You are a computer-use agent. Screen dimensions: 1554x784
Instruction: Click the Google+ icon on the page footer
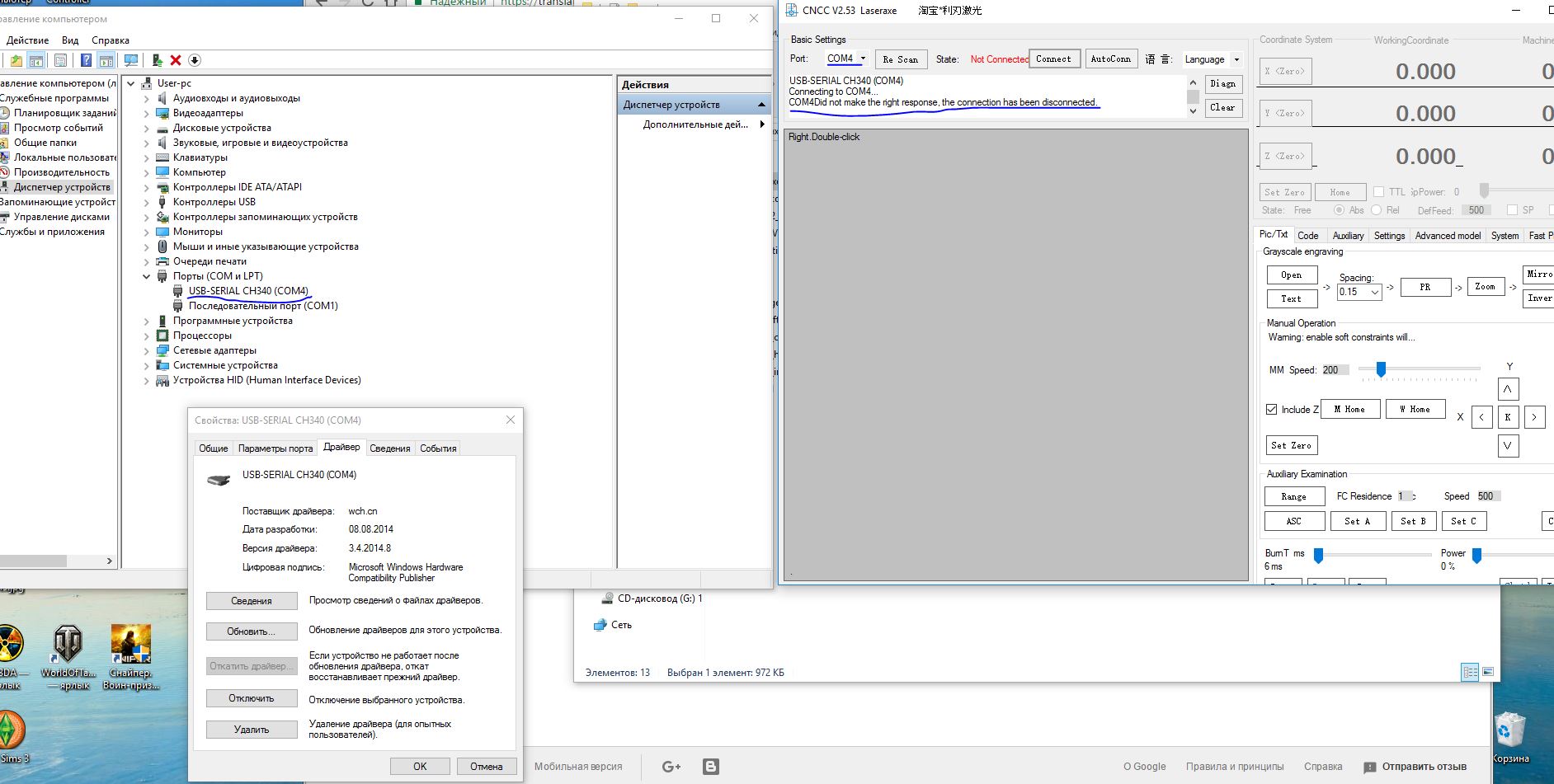click(x=671, y=767)
